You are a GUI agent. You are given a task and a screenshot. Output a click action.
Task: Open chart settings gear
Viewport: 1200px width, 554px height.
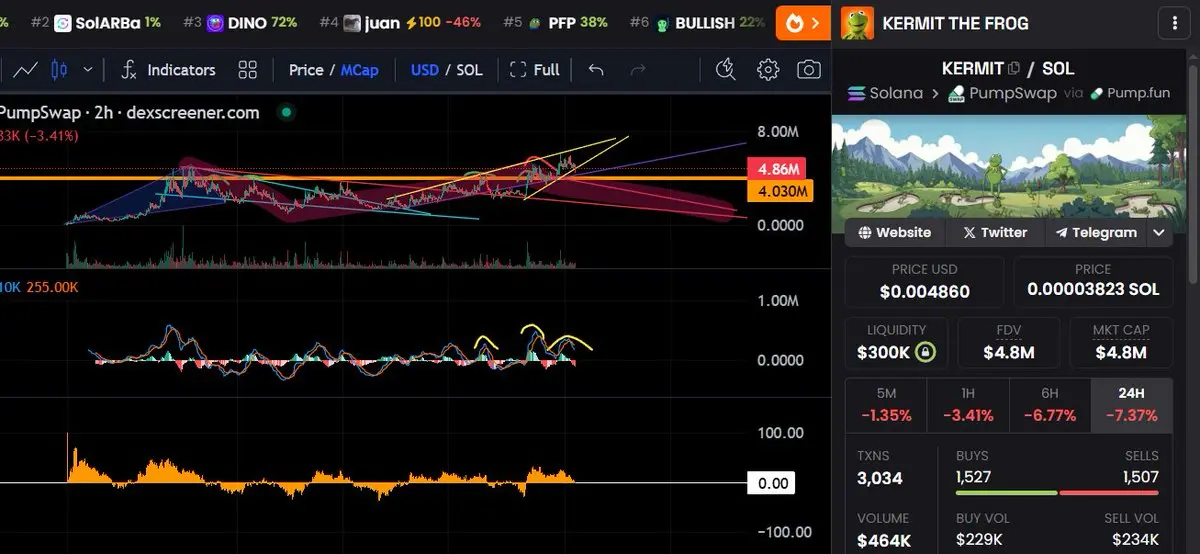point(768,70)
